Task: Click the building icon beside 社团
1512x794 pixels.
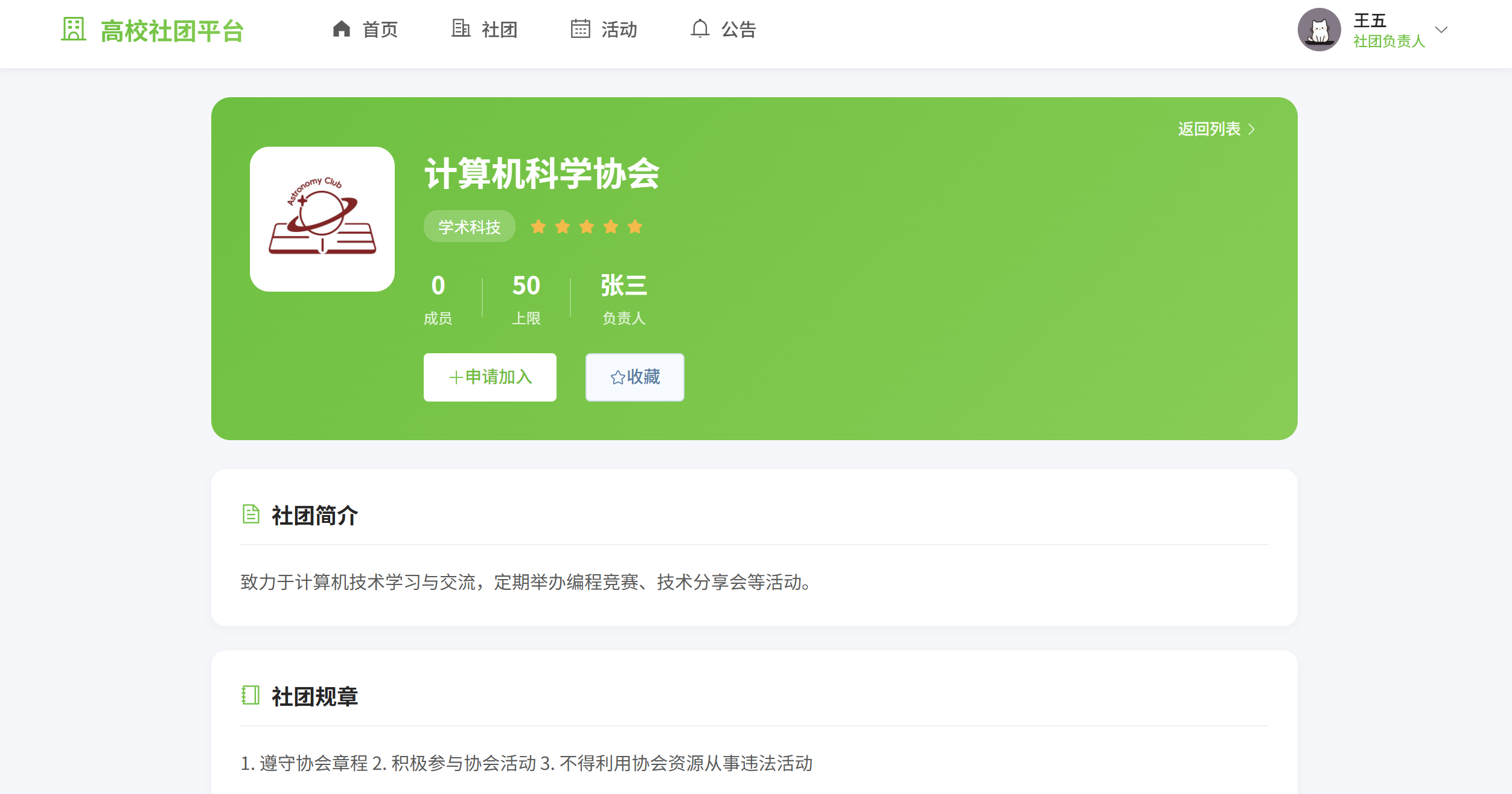Action: (461, 29)
